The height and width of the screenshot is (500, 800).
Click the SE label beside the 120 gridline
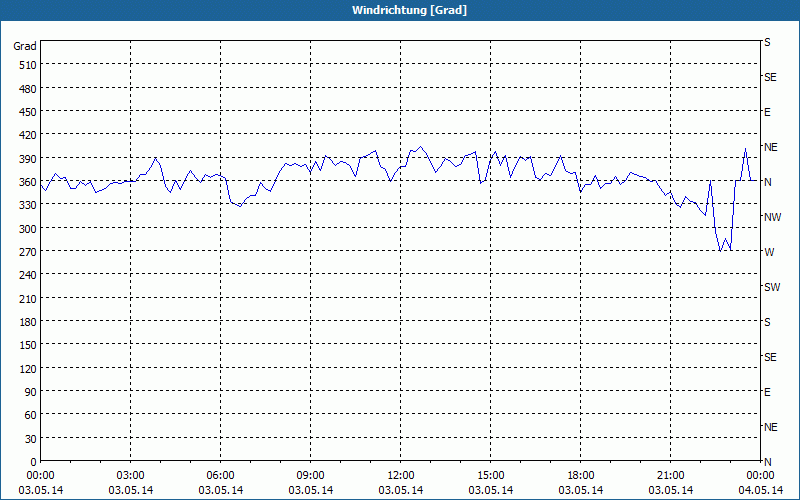point(770,357)
